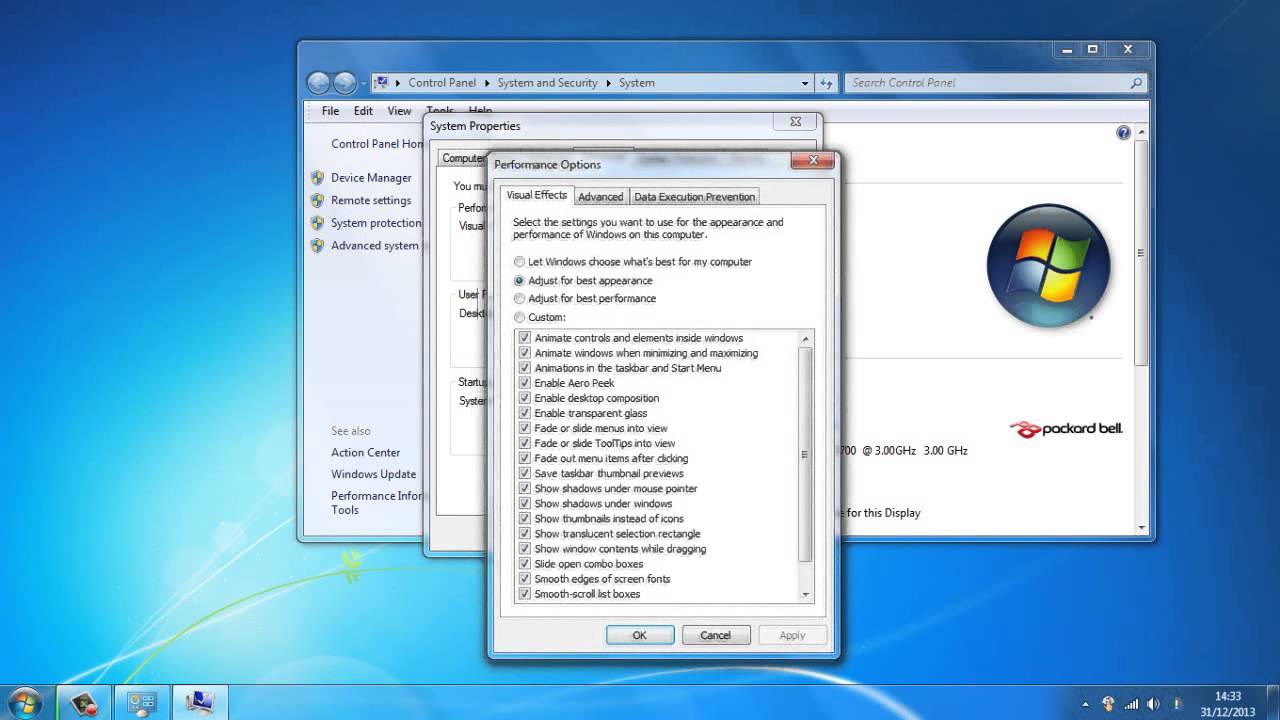Open the volume speaker tray icon

point(1154,704)
